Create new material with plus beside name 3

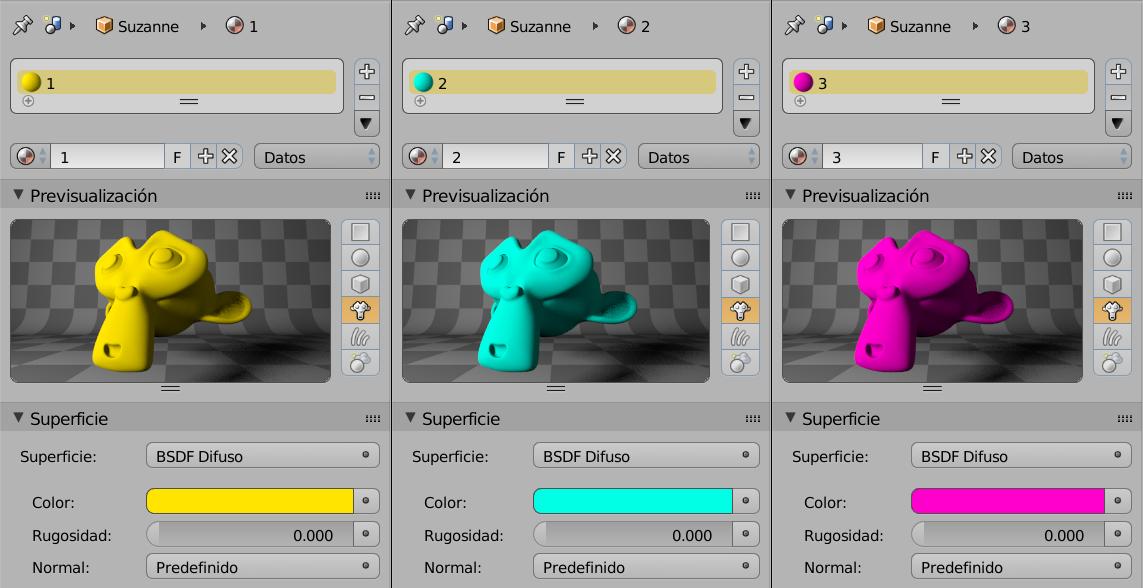pos(964,157)
